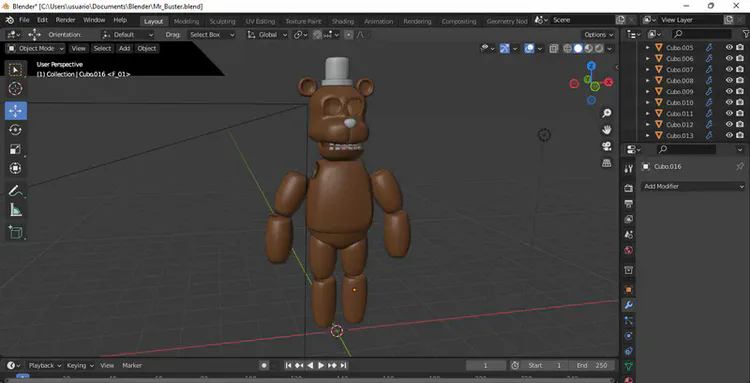Click the viewport zoom magnifier icon
The image size is (750, 383).
[607, 113]
